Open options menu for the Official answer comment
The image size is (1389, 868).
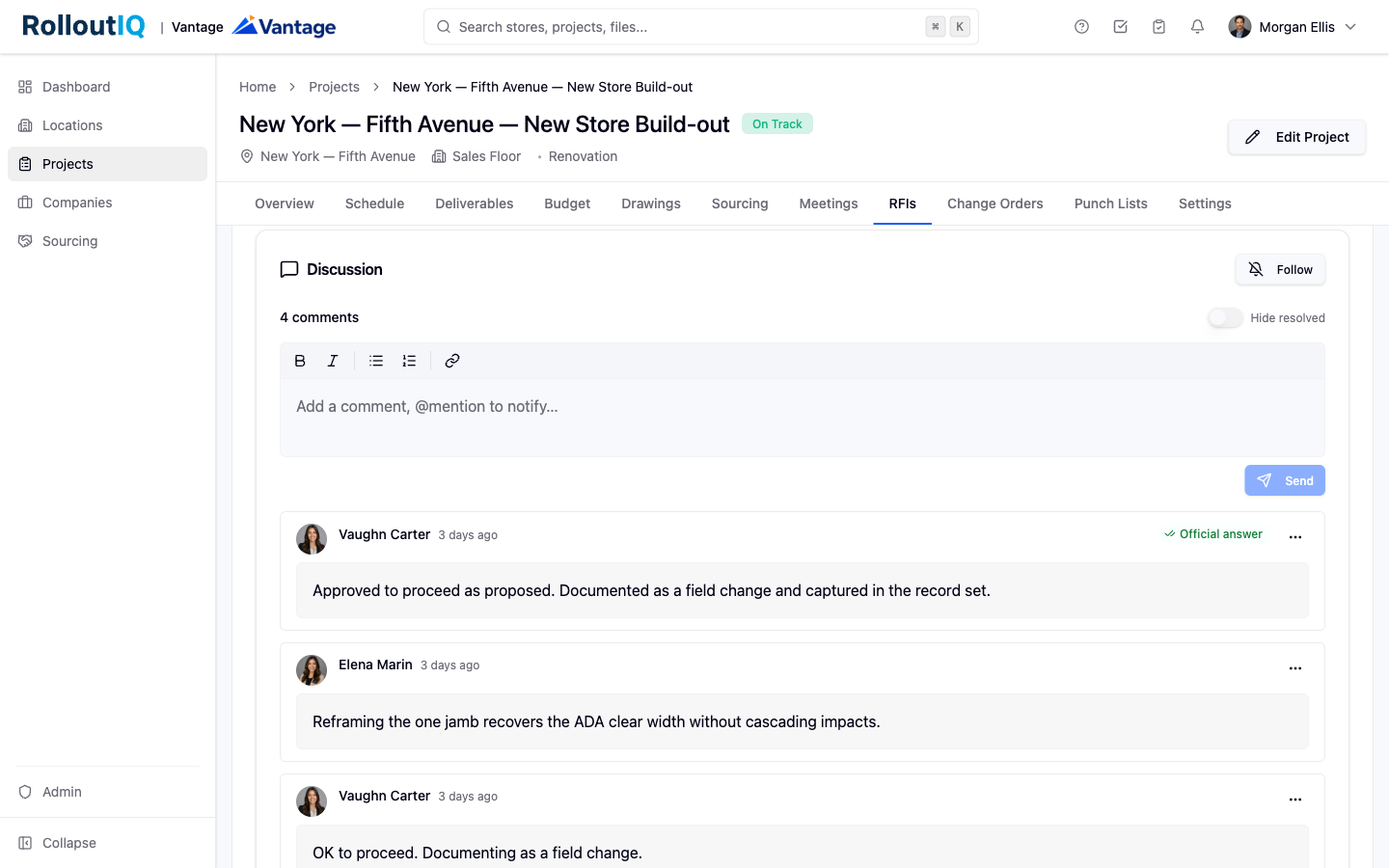click(x=1295, y=536)
